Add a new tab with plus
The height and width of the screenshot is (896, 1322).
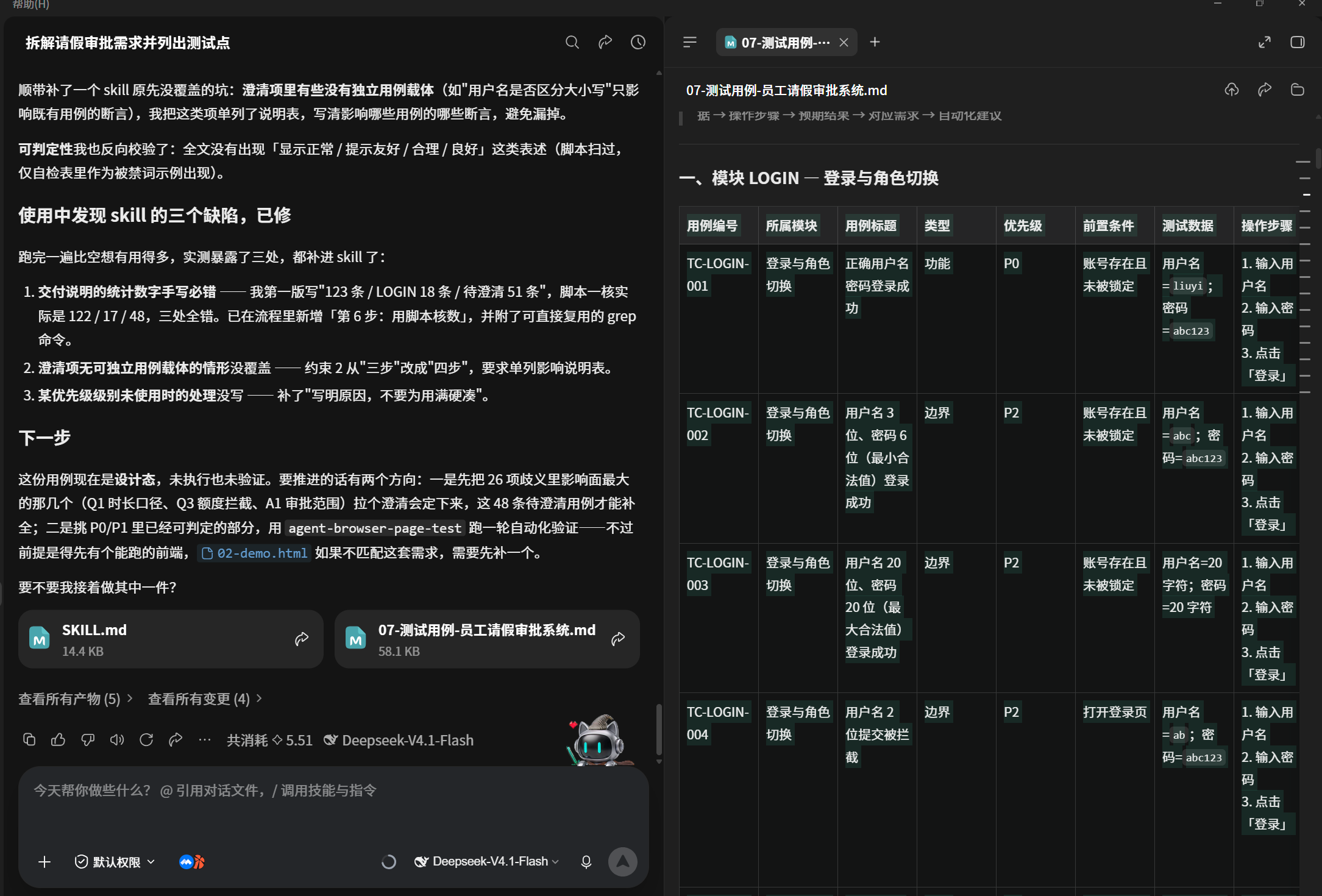[875, 42]
